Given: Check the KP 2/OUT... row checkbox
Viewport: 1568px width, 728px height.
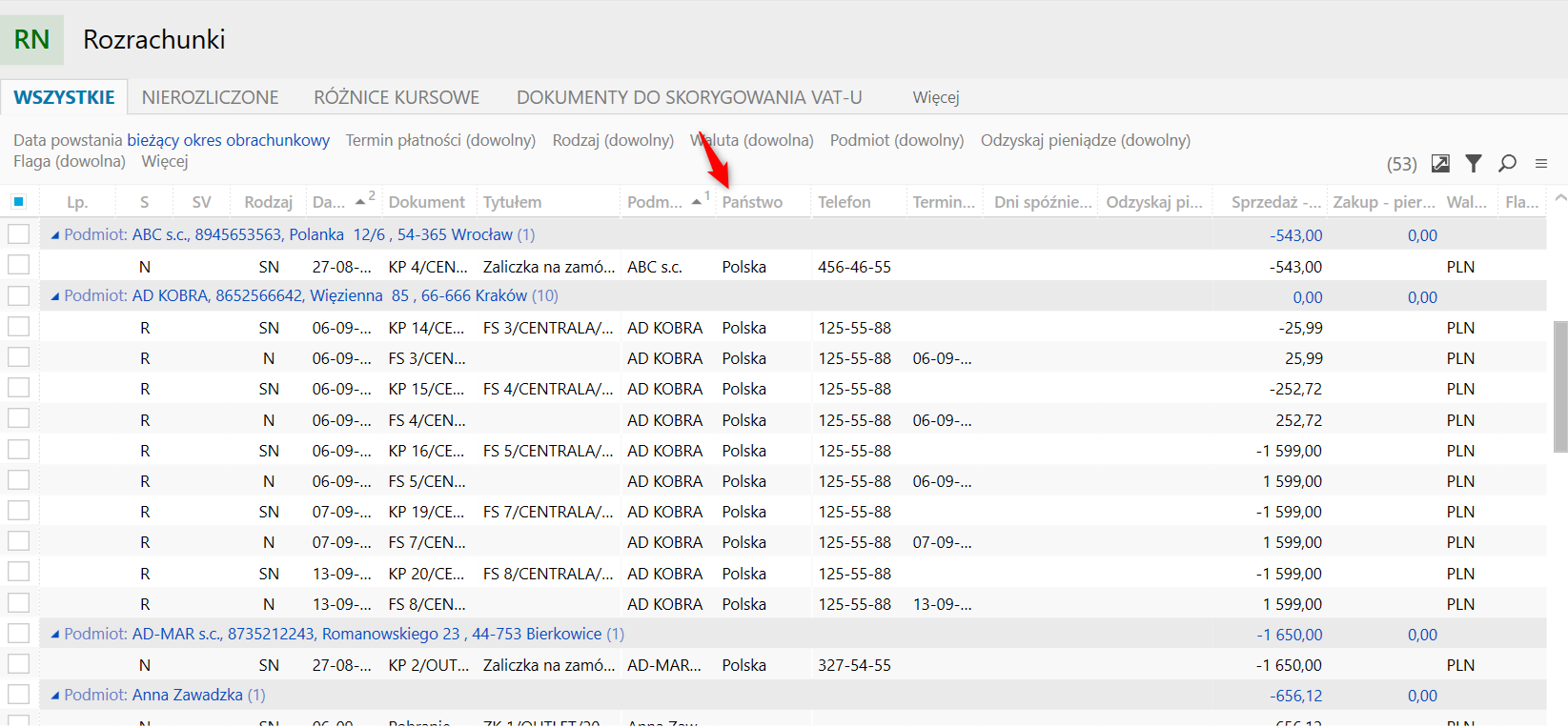Looking at the screenshot, I should pyautogui.click(x=18, y=664).
